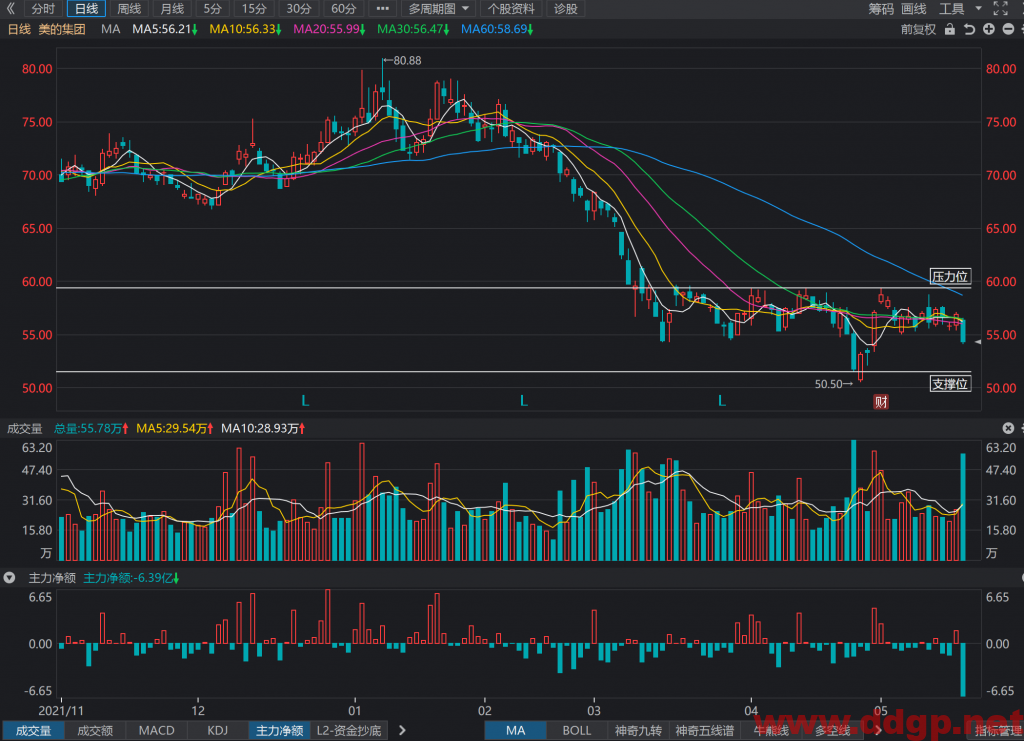Toggle the chart lock icon
This screenshot has height=741, width=1024.
tap(950, 29)
